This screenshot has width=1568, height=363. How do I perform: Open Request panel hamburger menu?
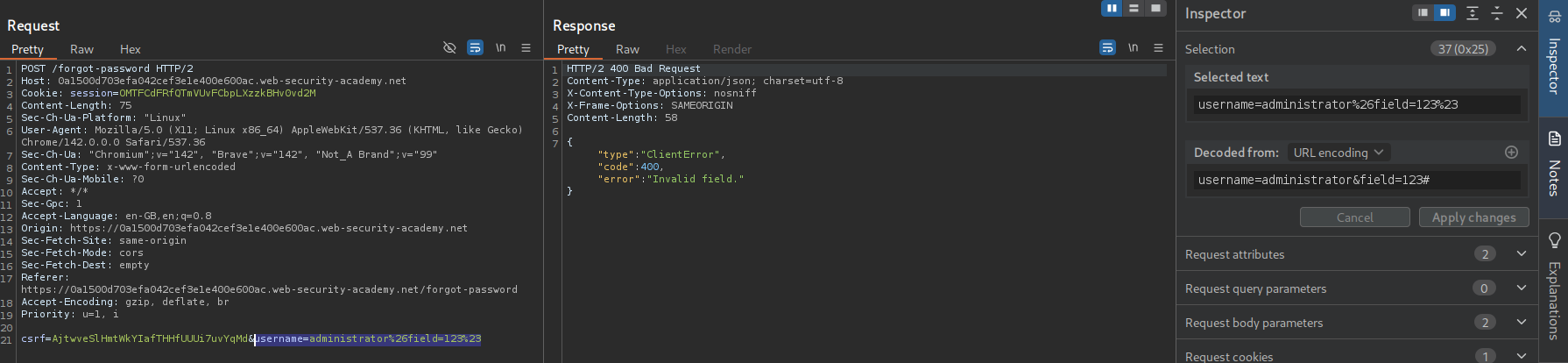[526, 48]
